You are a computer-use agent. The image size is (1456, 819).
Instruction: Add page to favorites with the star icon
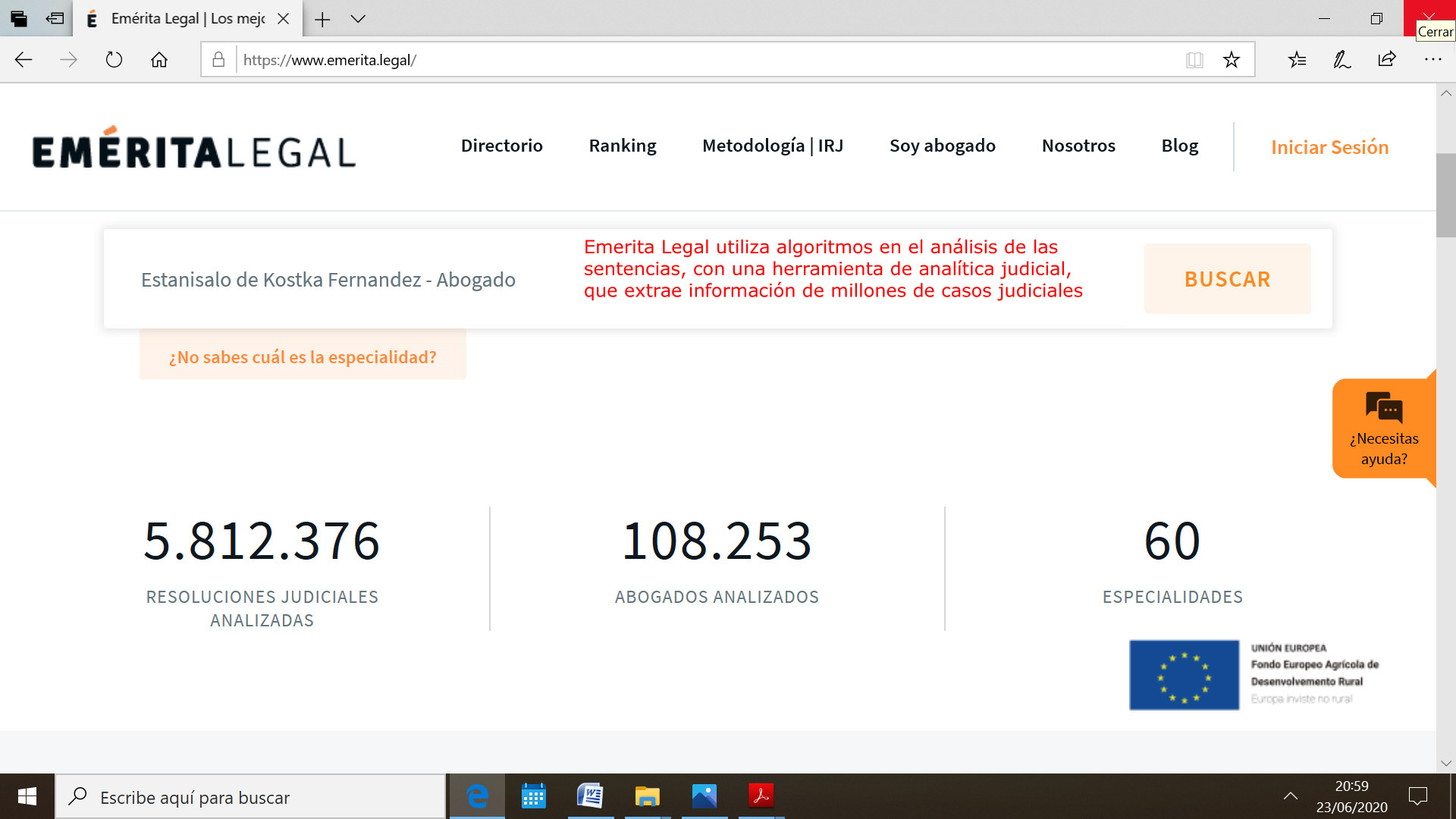tap(1231, 60)
